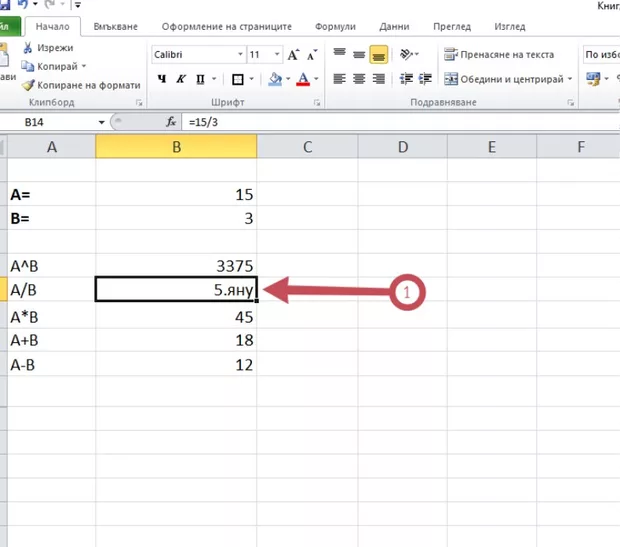Open the Merge and Center dropdown arrow
The height and width of the screenshot is (547, 620).
click(x=570, y=79)
